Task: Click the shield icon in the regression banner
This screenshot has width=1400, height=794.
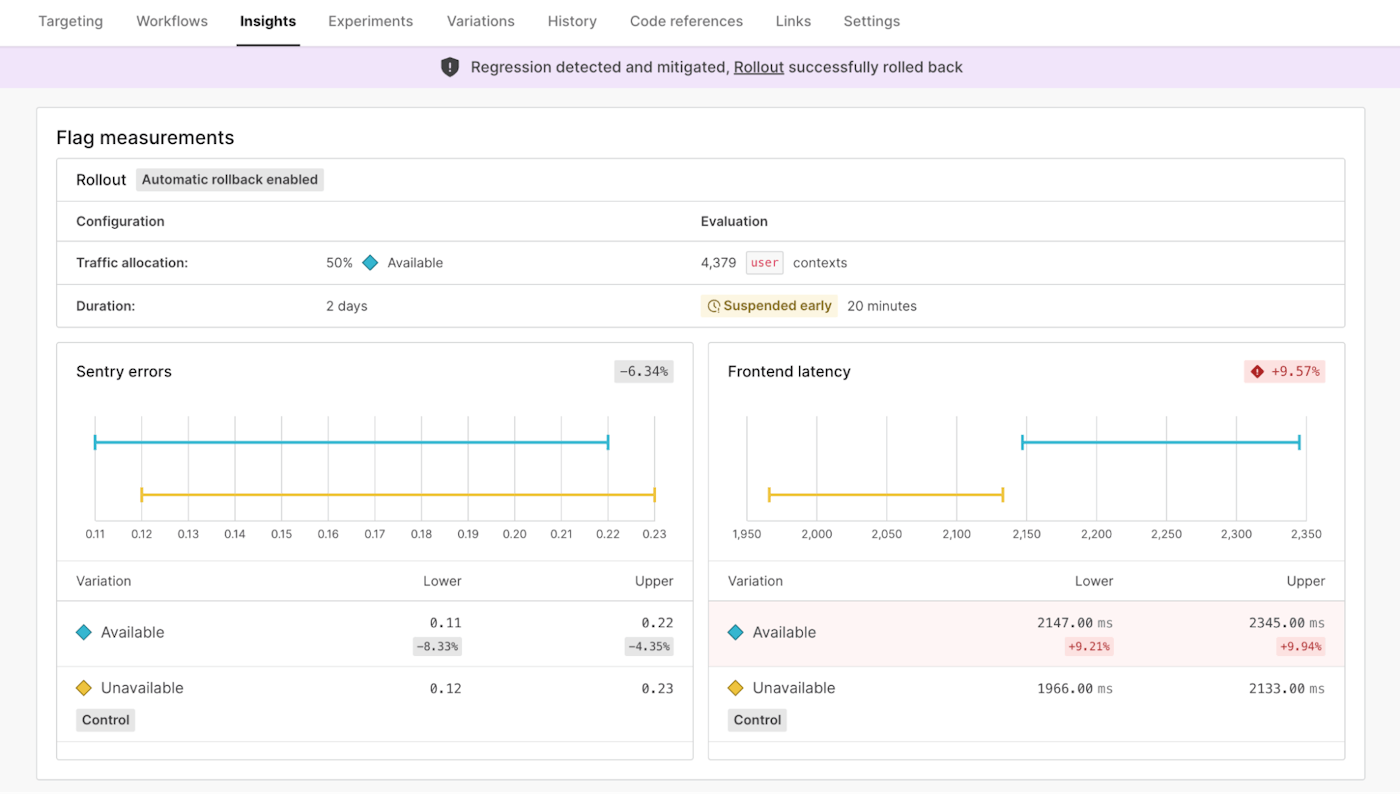Action: click(x=450, y=67)
